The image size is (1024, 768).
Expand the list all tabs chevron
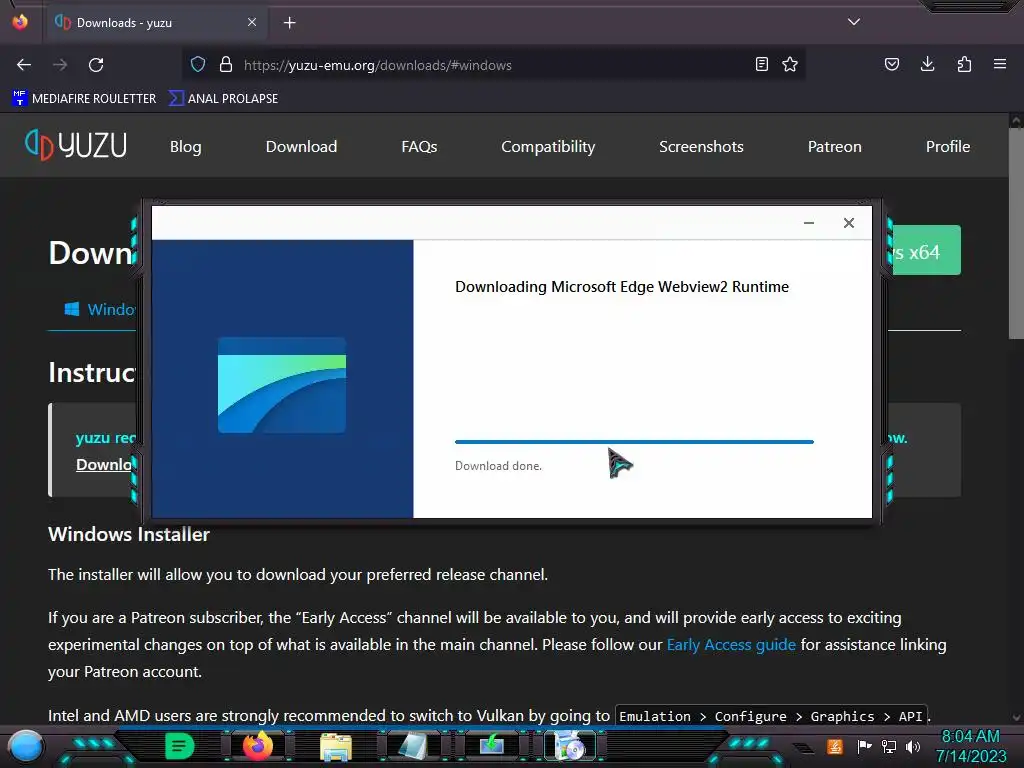pyautogui.click(x=854, y=22)
